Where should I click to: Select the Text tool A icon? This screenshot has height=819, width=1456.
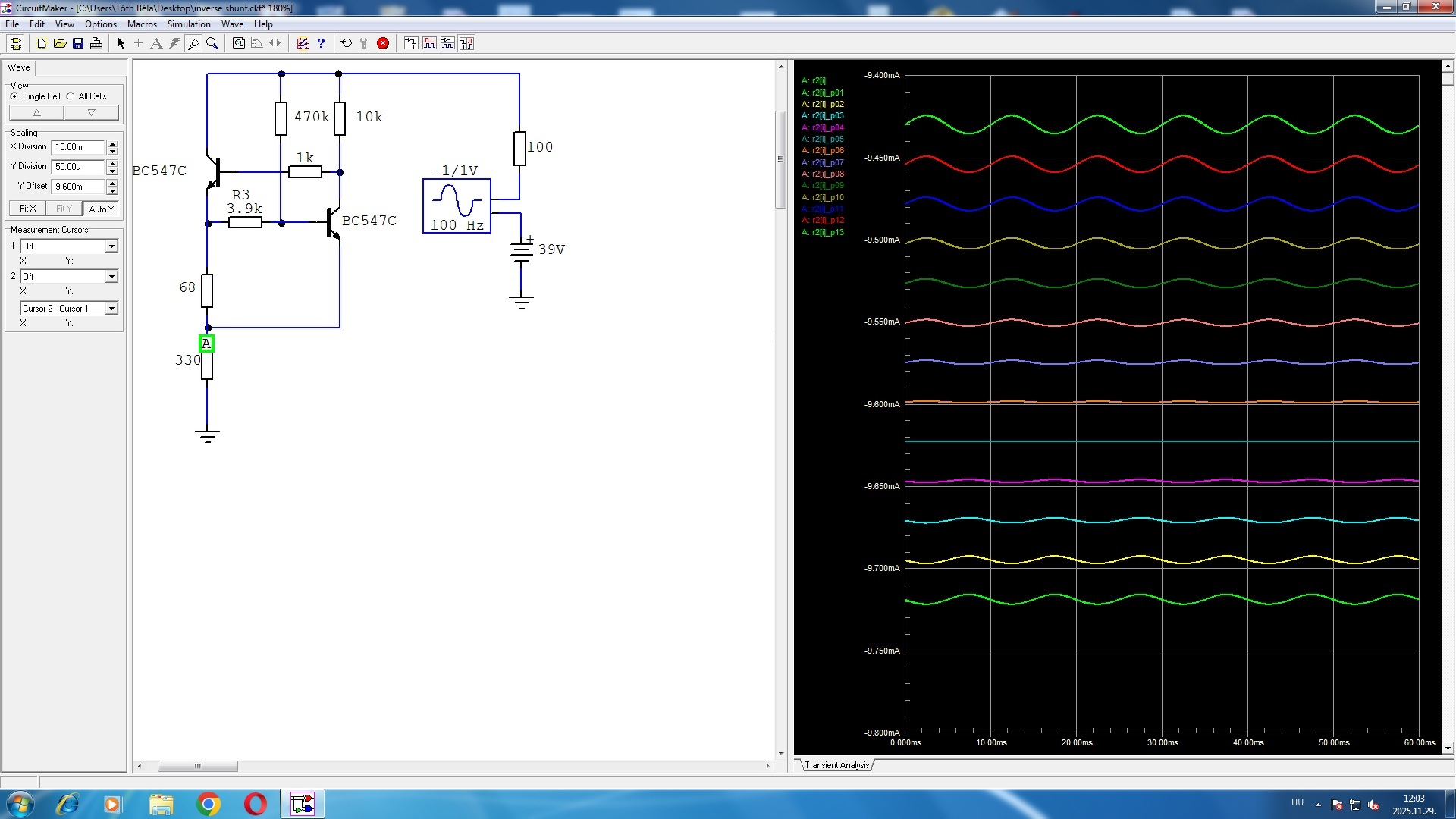pyautogui.click(x=156, y=43)
